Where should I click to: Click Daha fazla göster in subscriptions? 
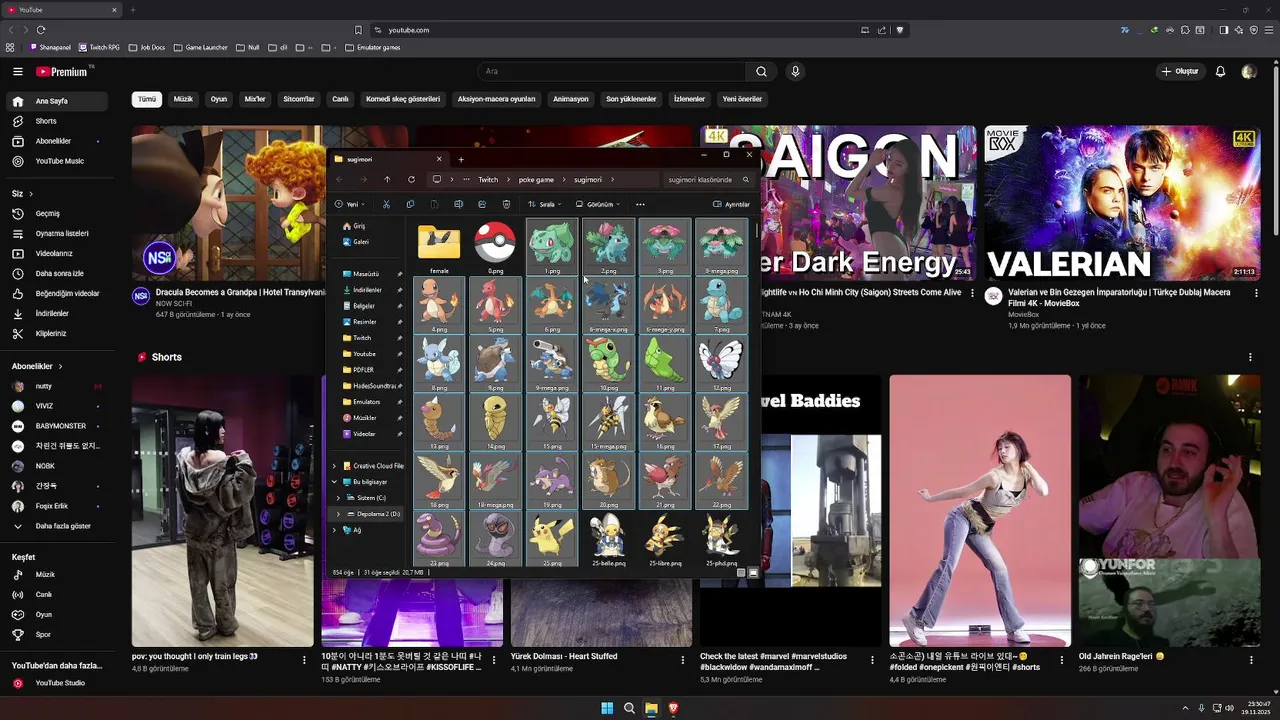point(63,526)
